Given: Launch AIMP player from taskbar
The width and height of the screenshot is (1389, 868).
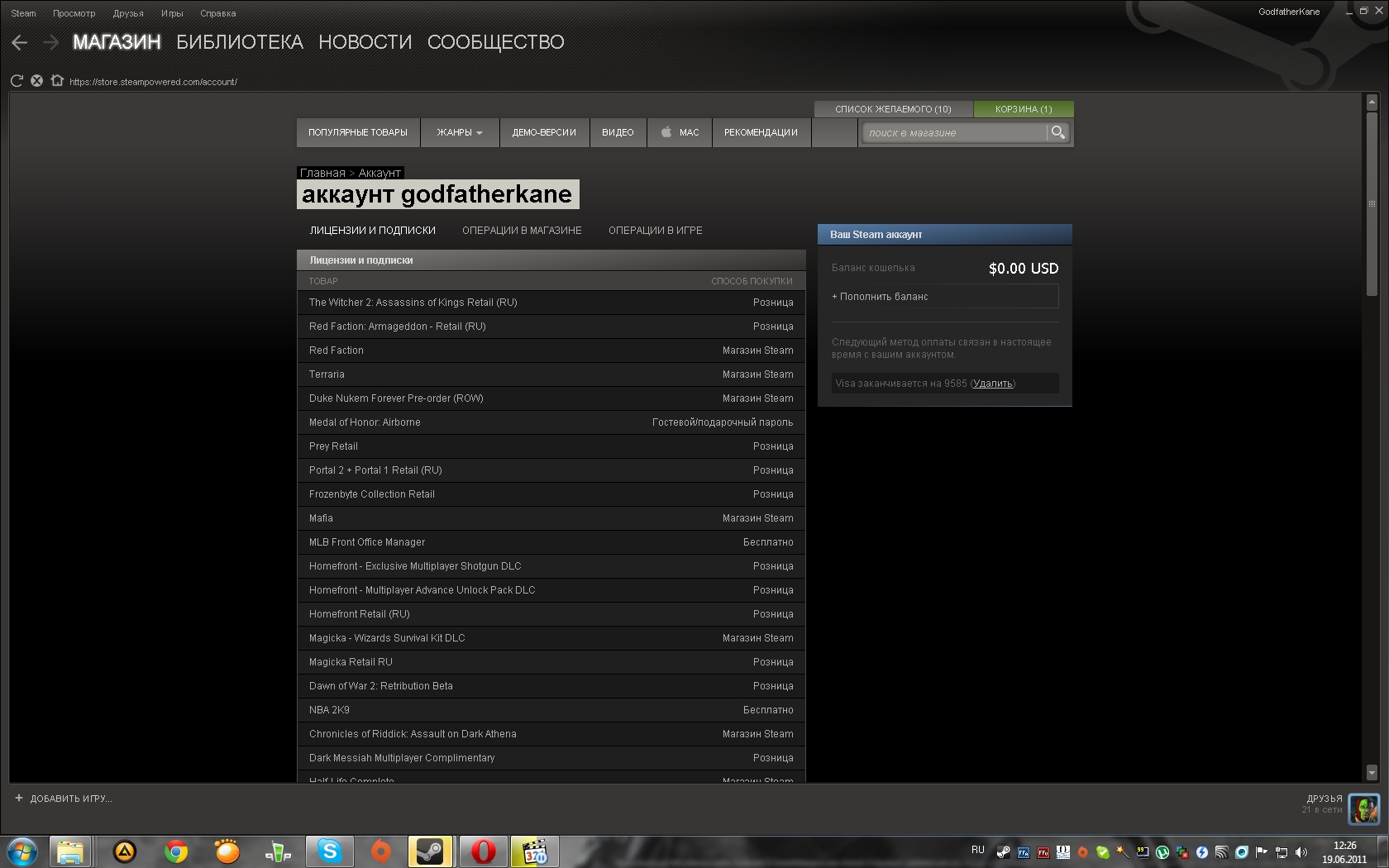Looking at the screenshot, I should [x=125, y=851].
